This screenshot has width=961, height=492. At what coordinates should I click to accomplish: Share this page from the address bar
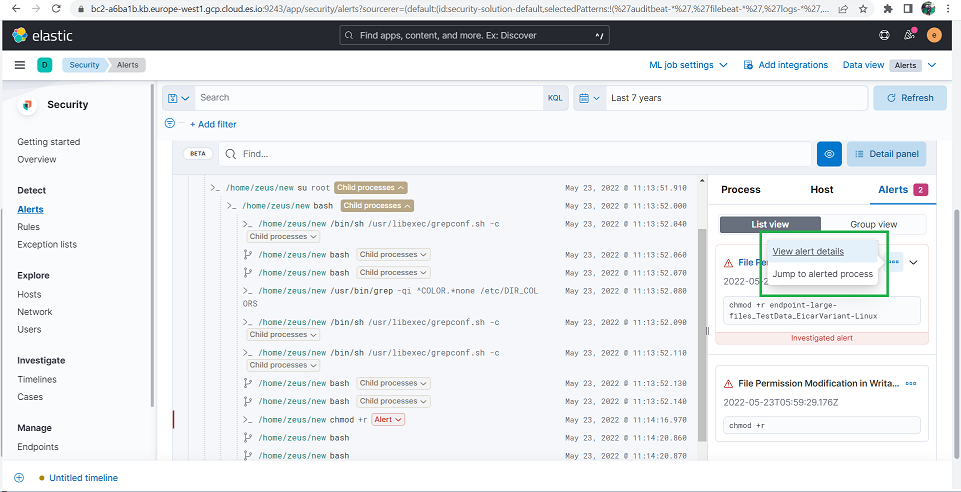coord(844,9)
